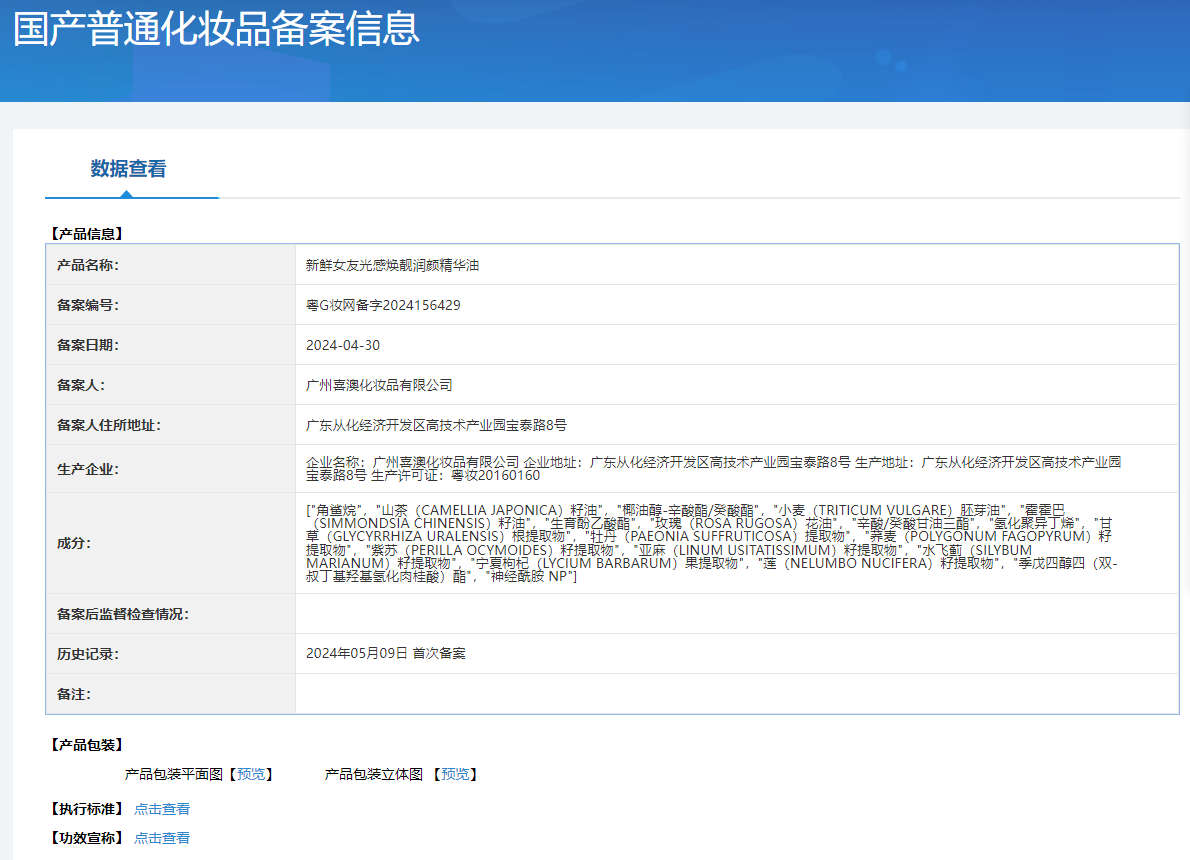This screenshot has height=860, width=1190.
Task: Click the 备案人 row label
Action: (81, 386)
